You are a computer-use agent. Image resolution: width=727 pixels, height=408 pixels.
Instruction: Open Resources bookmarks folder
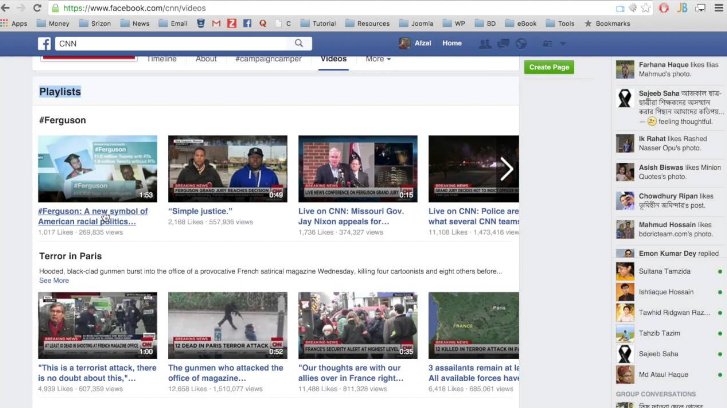click(368, 23)
